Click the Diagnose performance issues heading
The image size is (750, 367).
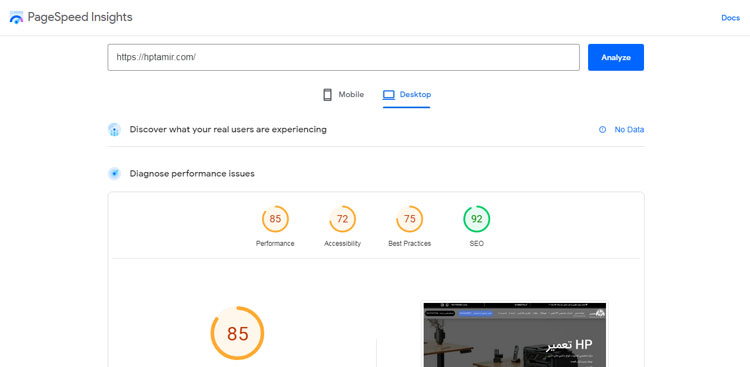coord(192,174)
